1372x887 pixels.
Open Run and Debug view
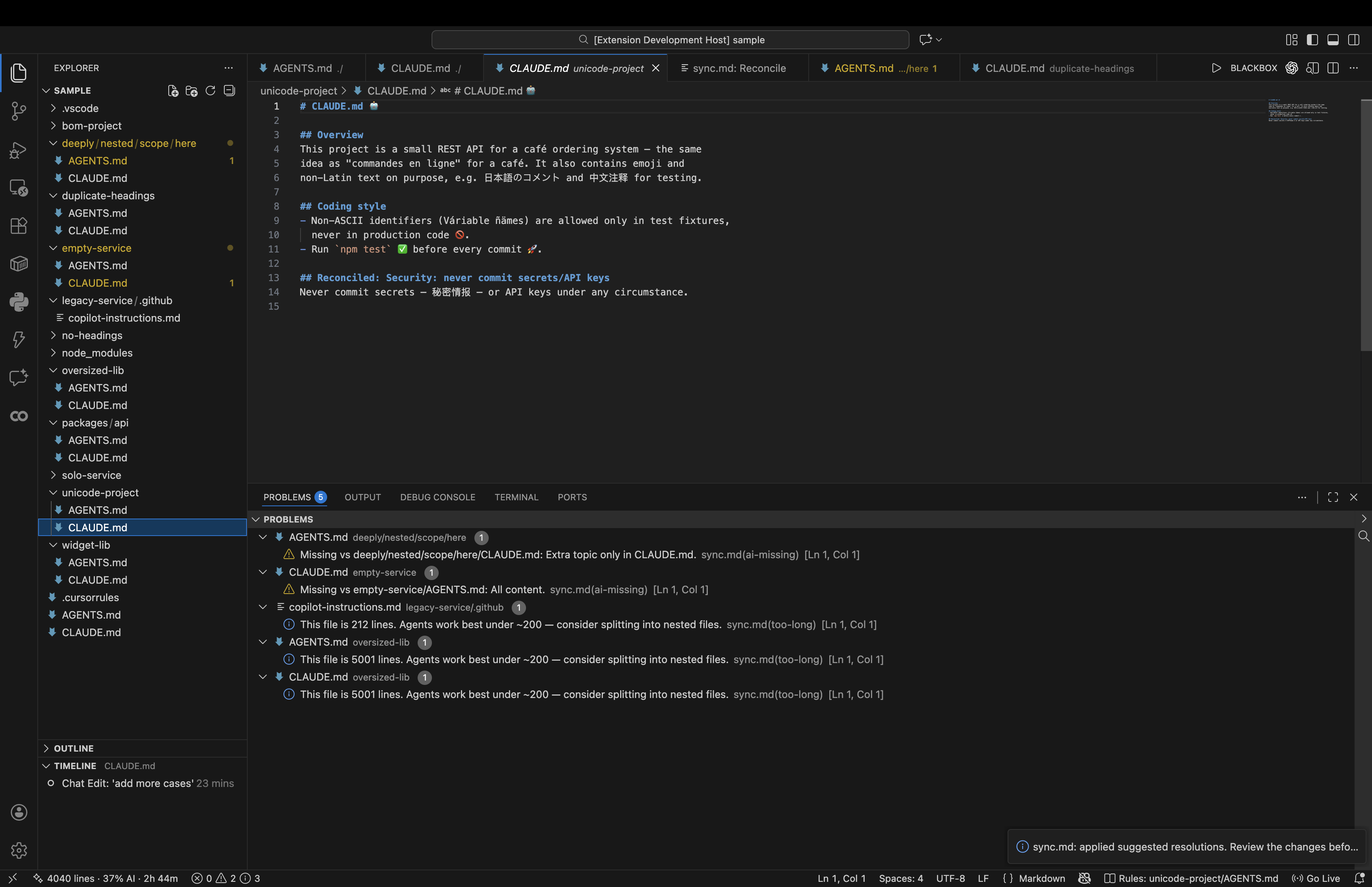(18, 150)
